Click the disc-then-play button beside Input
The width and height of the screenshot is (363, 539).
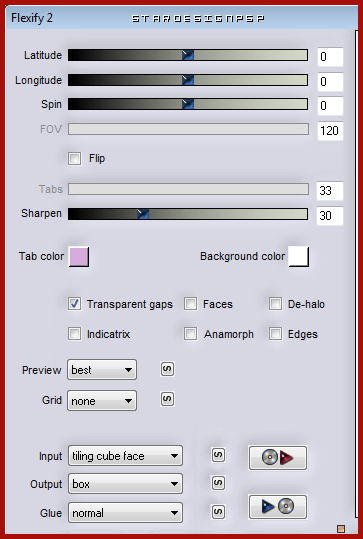point(278,458)
